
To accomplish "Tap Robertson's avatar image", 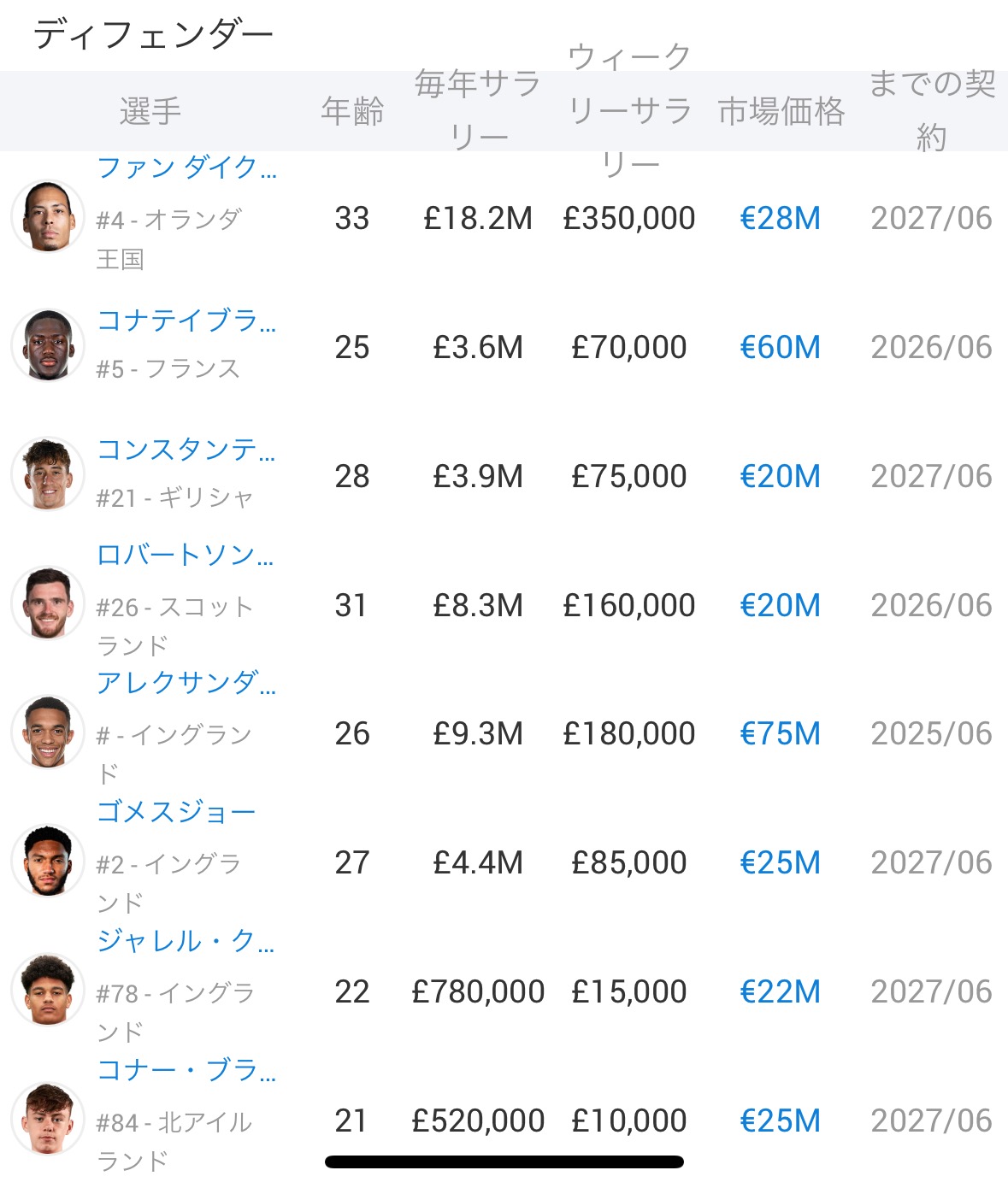I will coord(48,603).
